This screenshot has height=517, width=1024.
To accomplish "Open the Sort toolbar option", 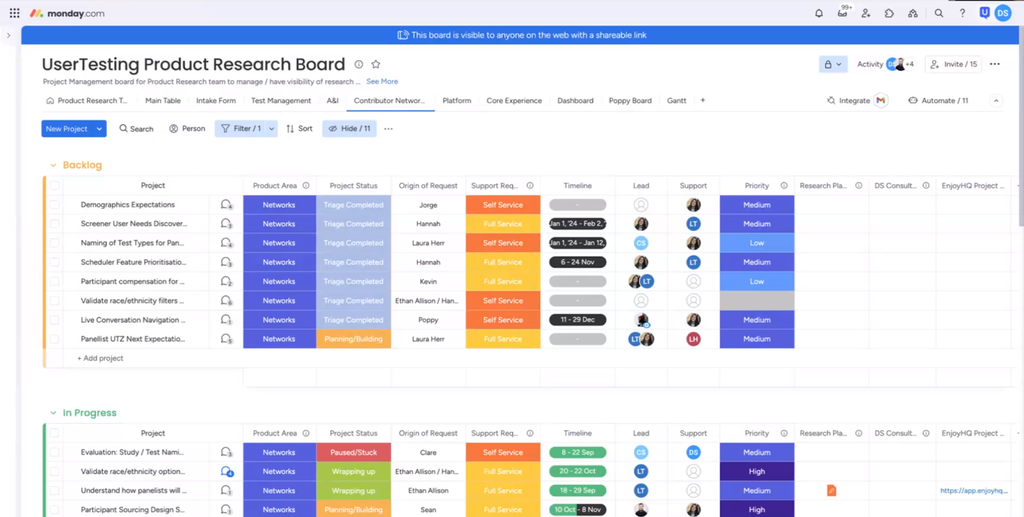I will [299, 129].
